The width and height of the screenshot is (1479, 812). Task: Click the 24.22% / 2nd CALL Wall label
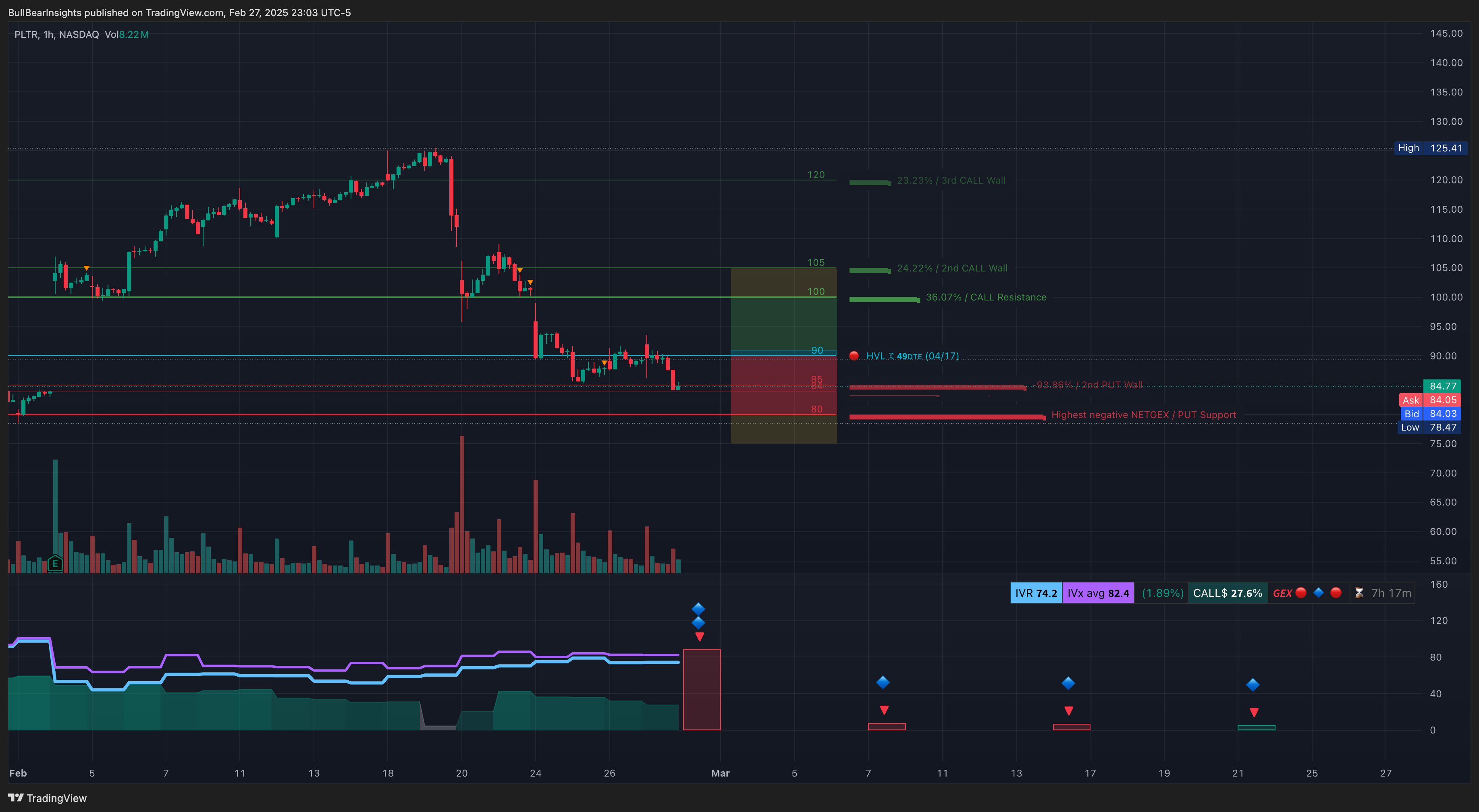(952, 268)
